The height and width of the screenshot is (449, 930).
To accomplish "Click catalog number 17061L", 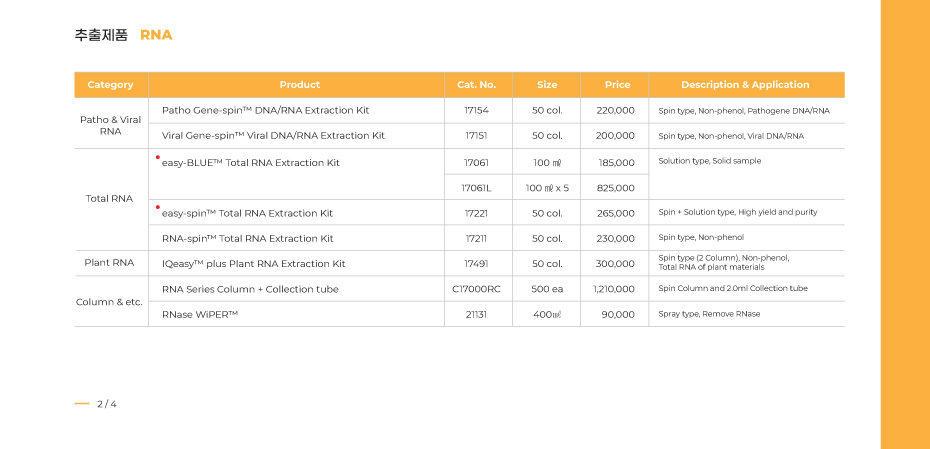I will tap(477, 188).
